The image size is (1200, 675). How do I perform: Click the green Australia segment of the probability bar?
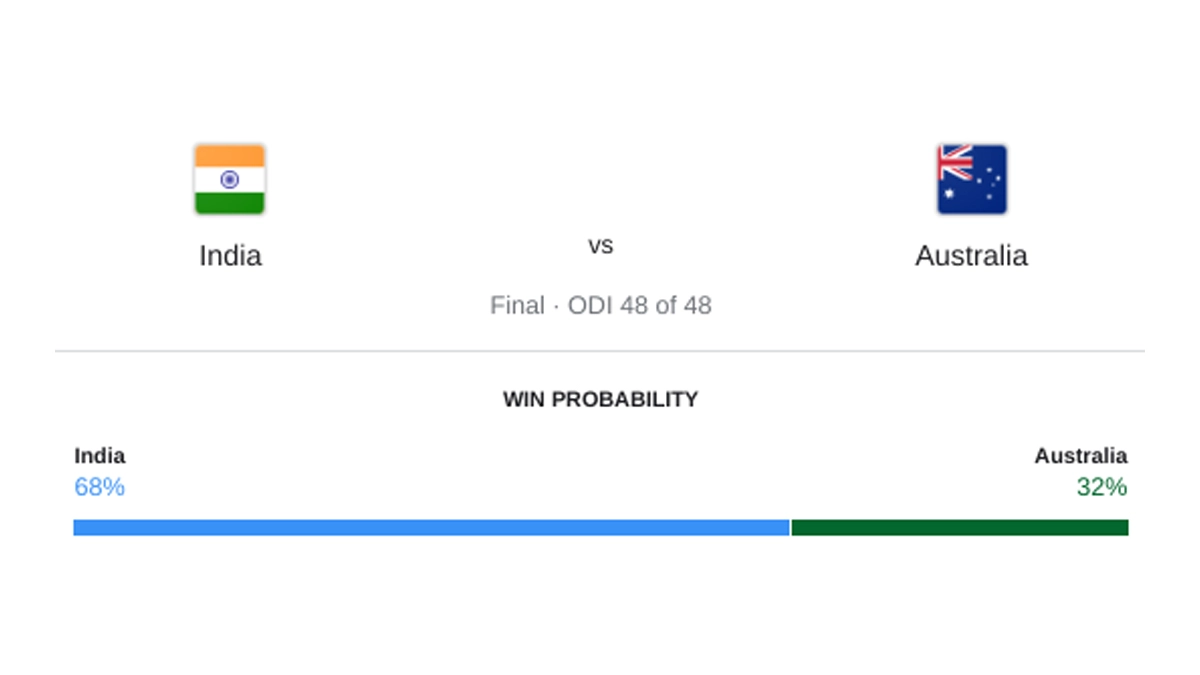click(960, 527)
